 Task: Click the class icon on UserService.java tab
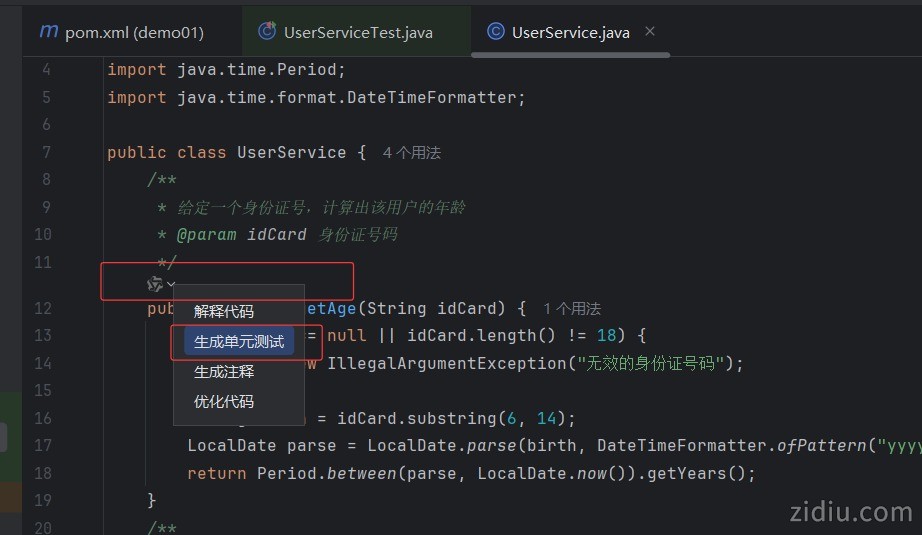tap(495, 32)
